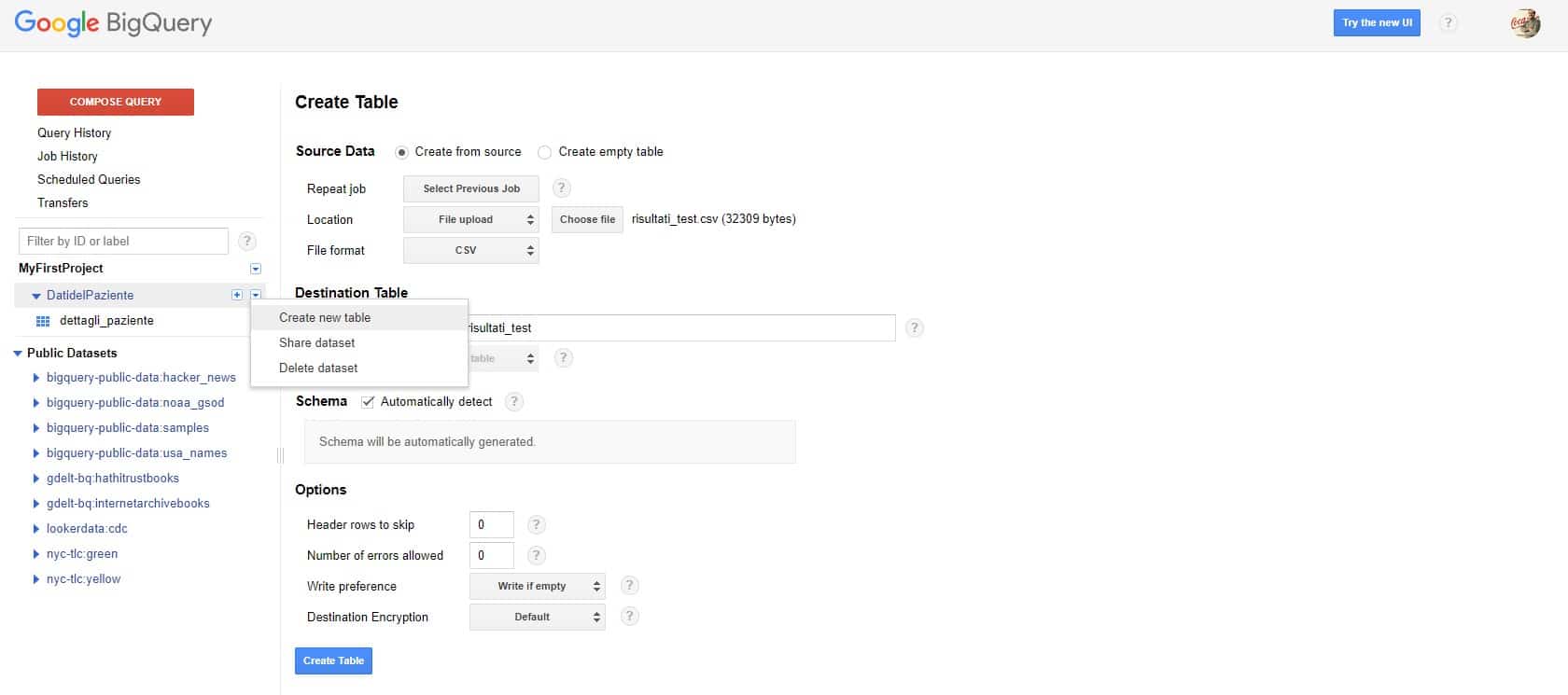Expand bigquery-public-data:usa_names dataset
The width and height of the screenshot is (1568, 695).
(36, 453)
